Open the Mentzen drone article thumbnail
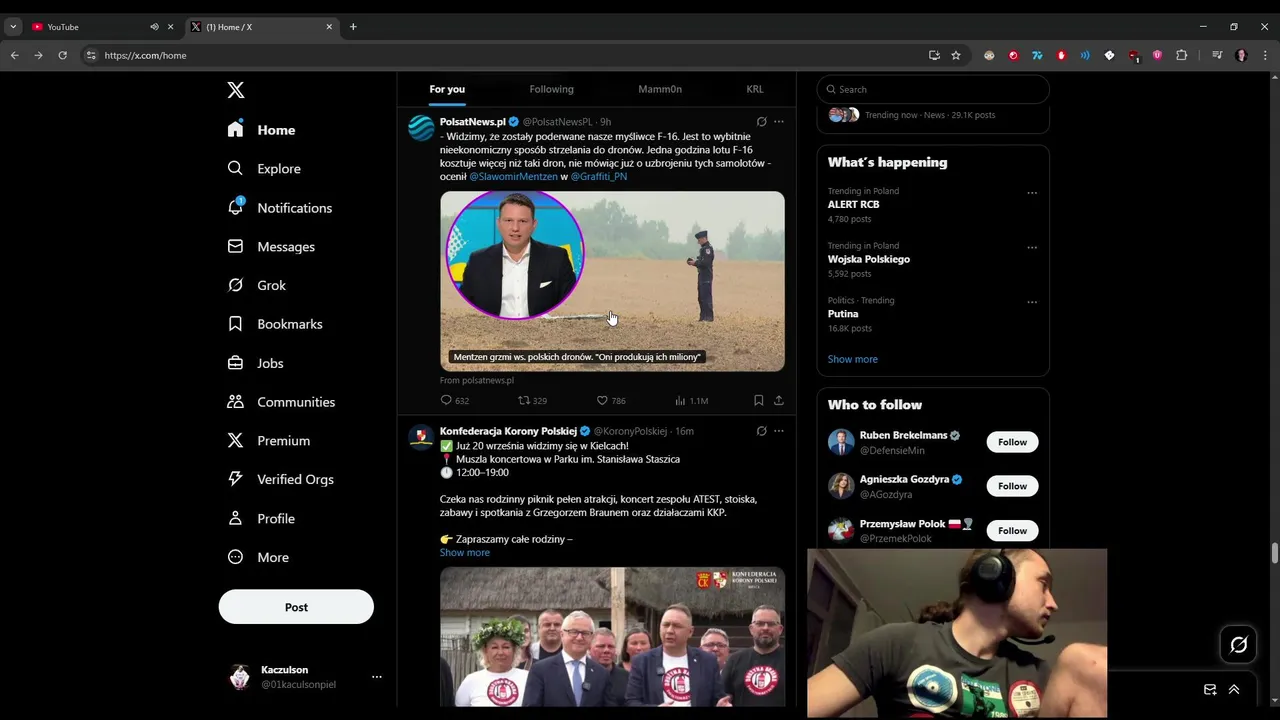 pyautogui.click(x=612, y=281)
